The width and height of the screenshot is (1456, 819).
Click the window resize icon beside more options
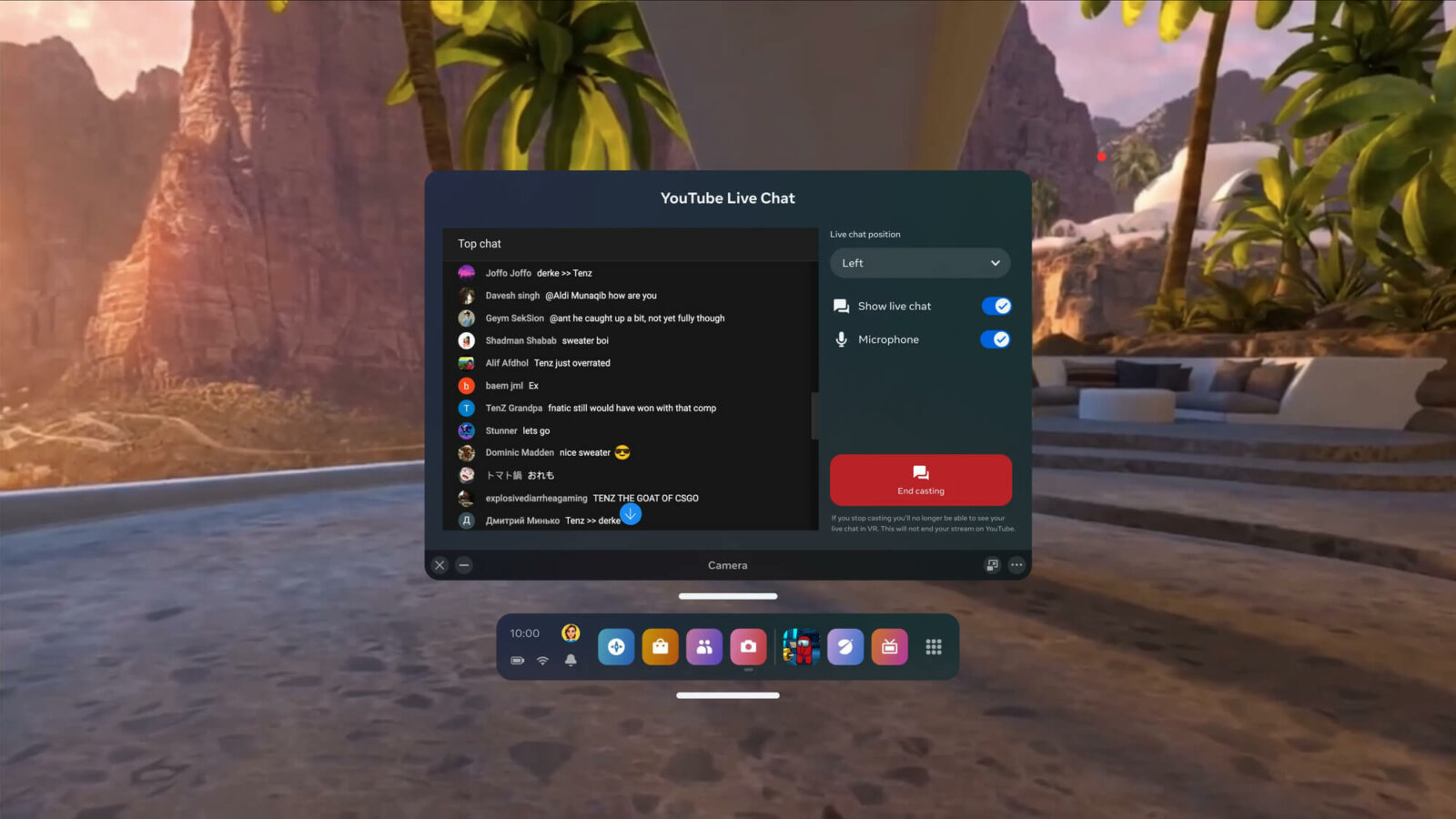coord(992,565)
